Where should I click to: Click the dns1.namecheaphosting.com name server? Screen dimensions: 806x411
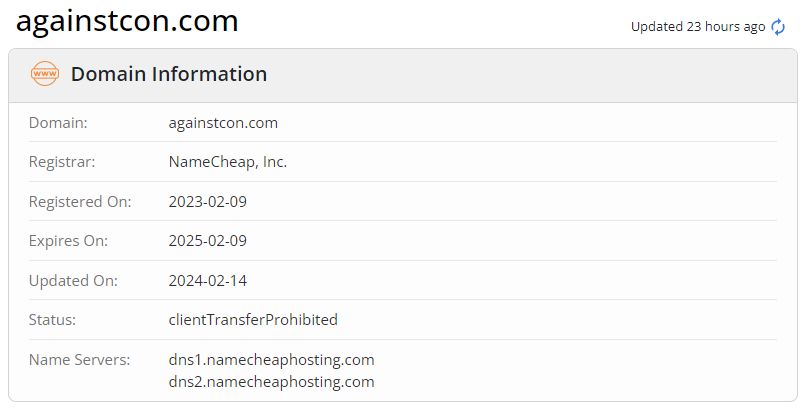[271, 359]
